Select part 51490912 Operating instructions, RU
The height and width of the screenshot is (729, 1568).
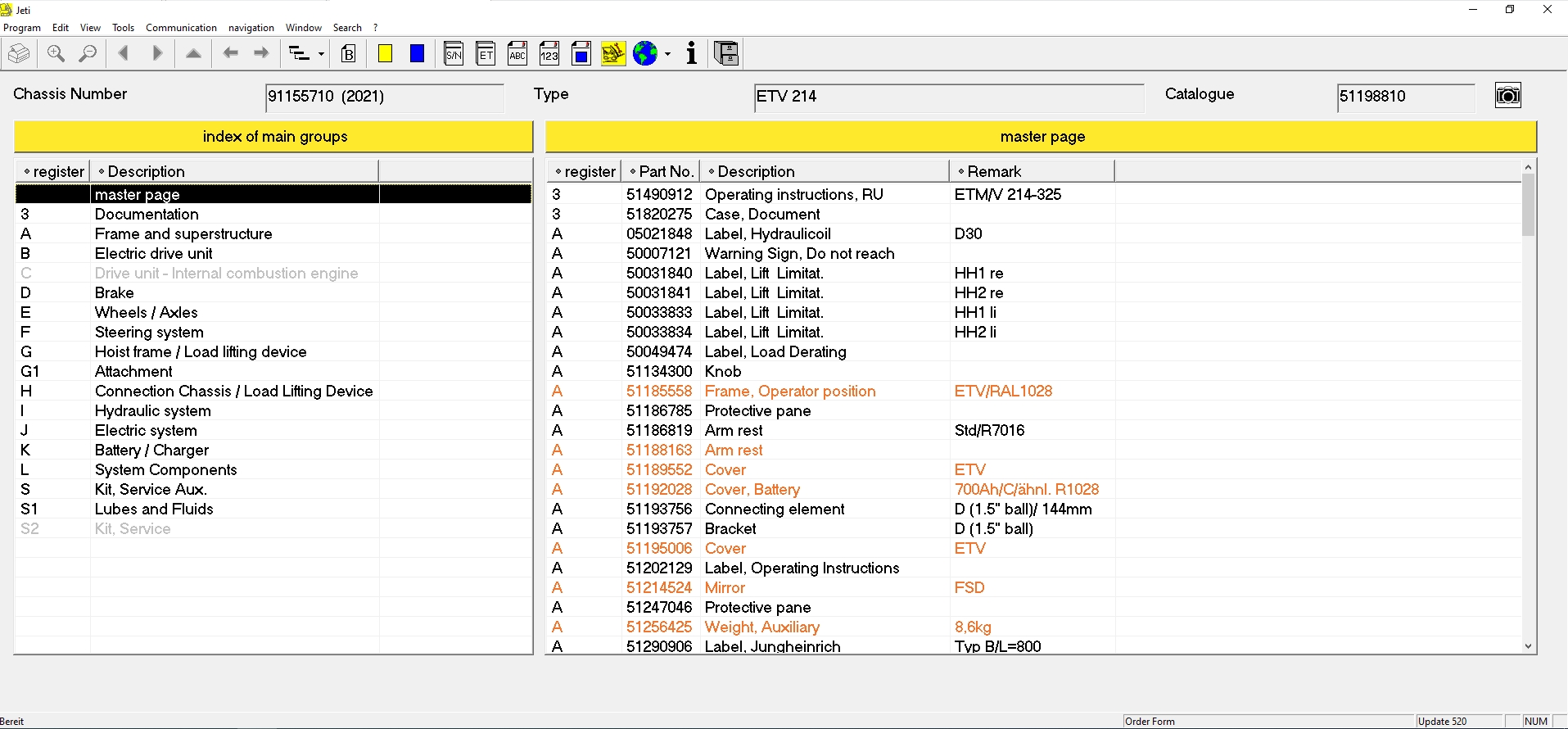(1034, 194)
